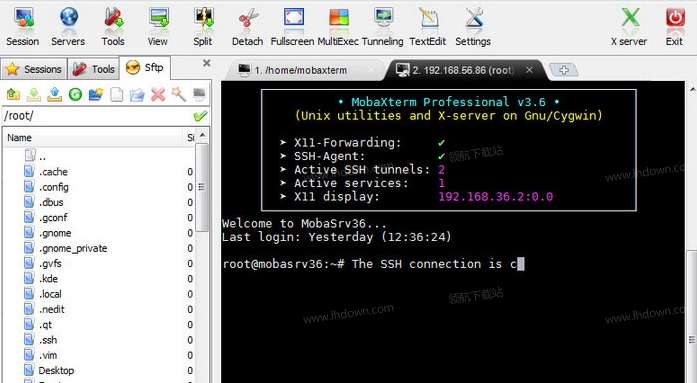The image size is (697, 383).
Task: Click the SFTP download icon
Action: [34, 94]
